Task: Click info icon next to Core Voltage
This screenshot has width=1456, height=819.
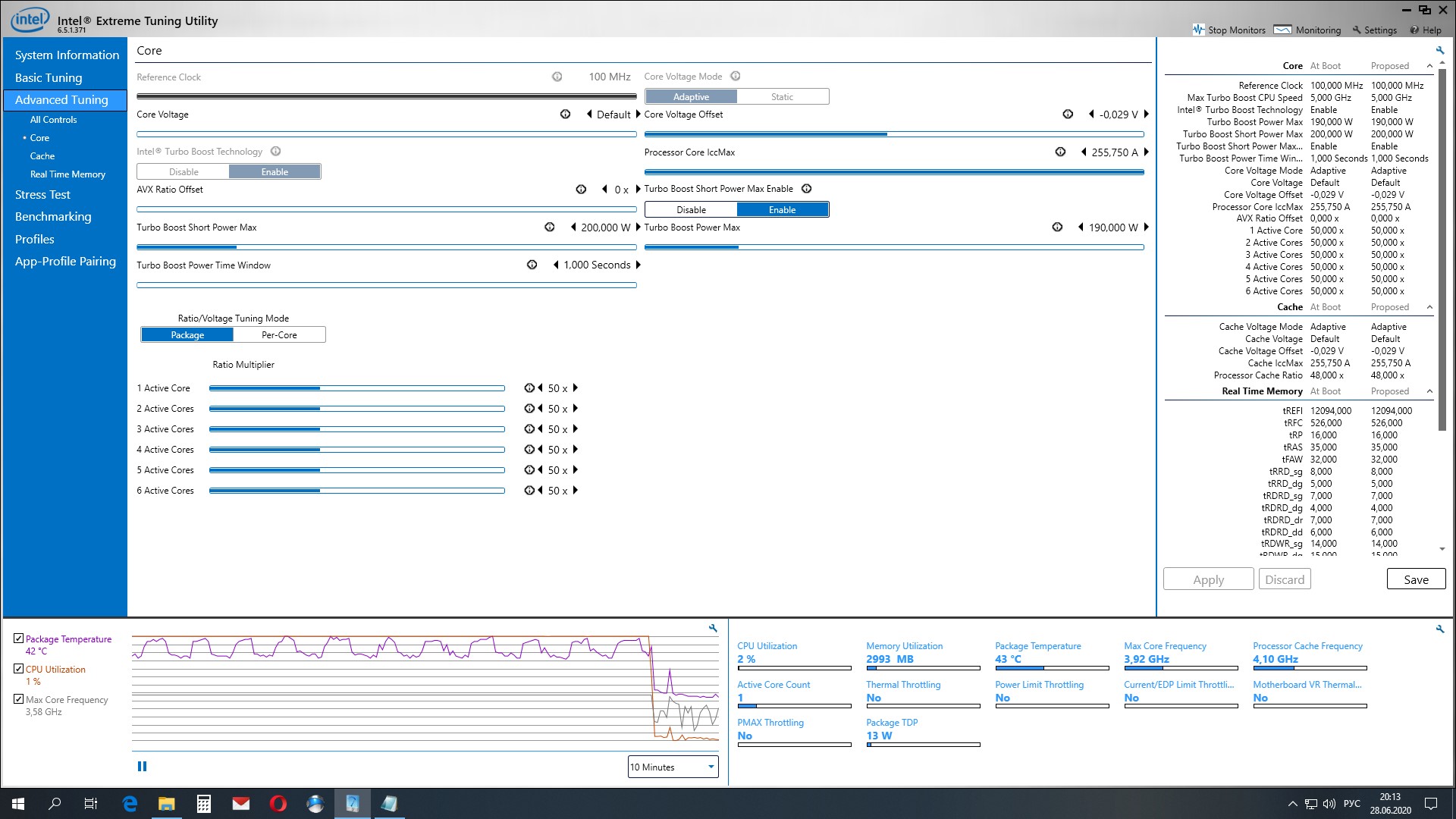Action: click(x=565, y=115)
